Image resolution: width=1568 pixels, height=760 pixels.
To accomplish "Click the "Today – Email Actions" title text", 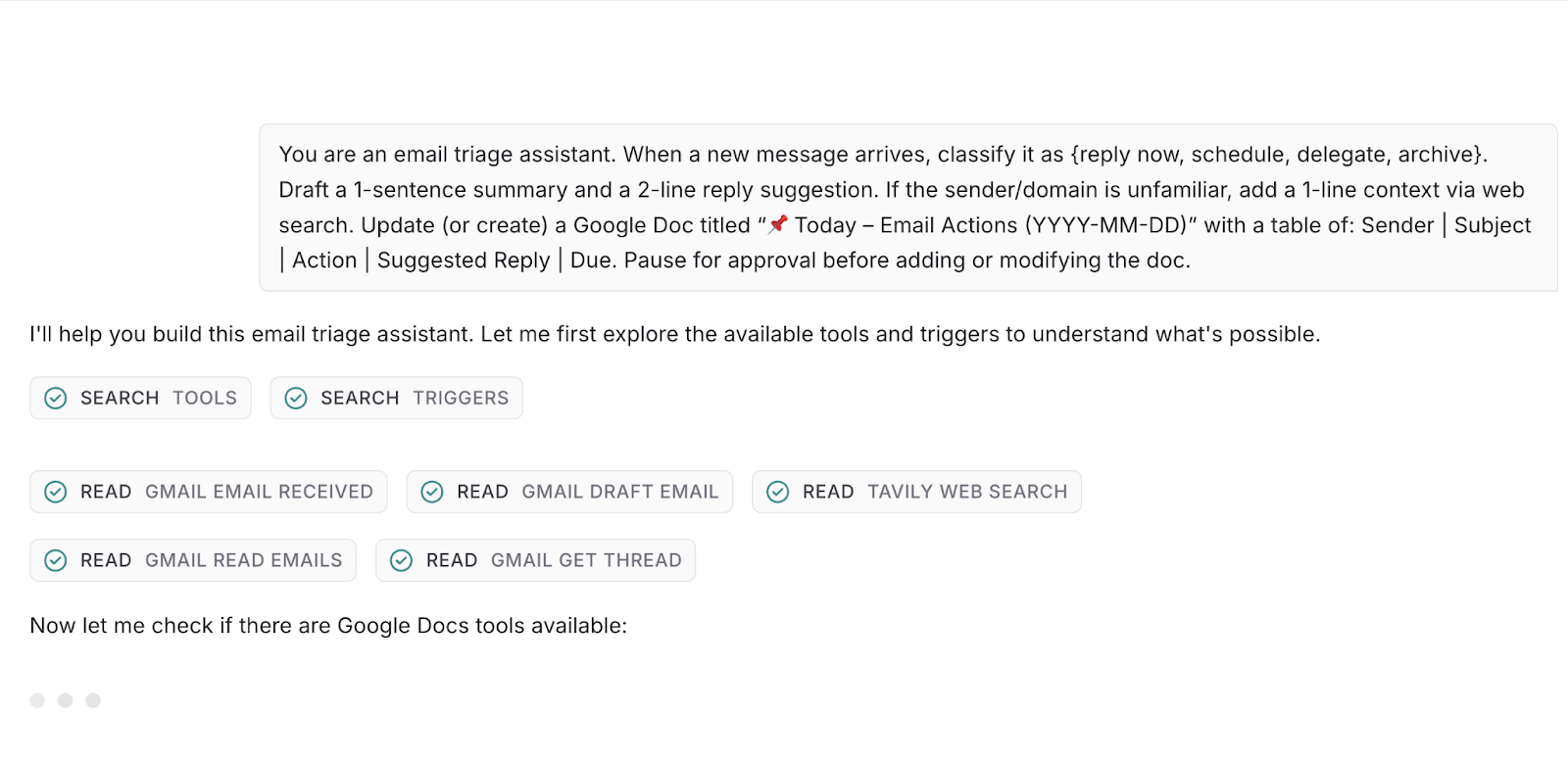I will click(x=990, y=225).
